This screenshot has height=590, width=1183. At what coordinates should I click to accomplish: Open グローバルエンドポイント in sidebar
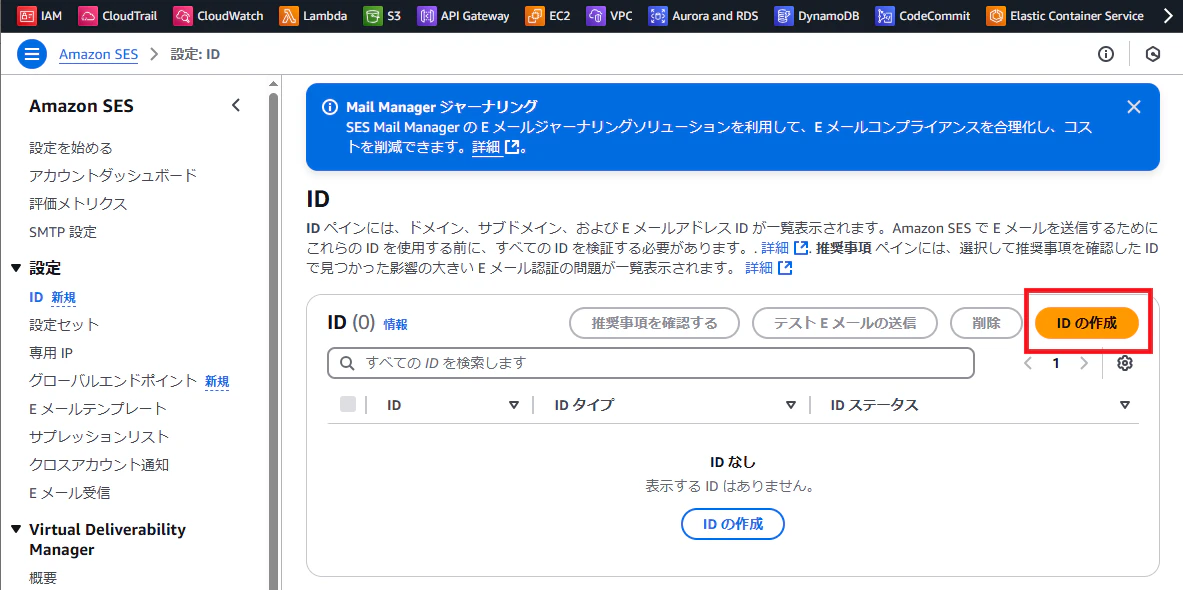(x=113, y=381)
